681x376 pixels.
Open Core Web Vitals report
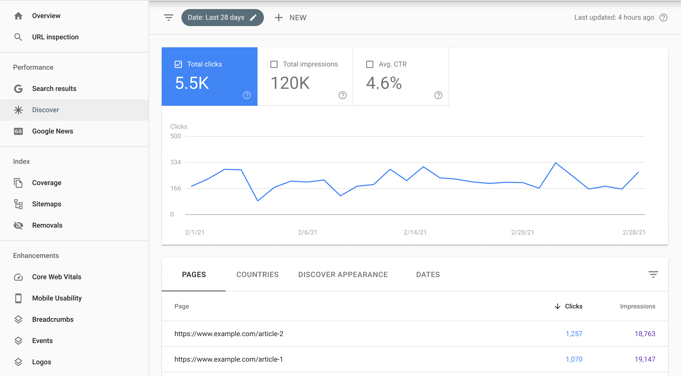[74, 277]
